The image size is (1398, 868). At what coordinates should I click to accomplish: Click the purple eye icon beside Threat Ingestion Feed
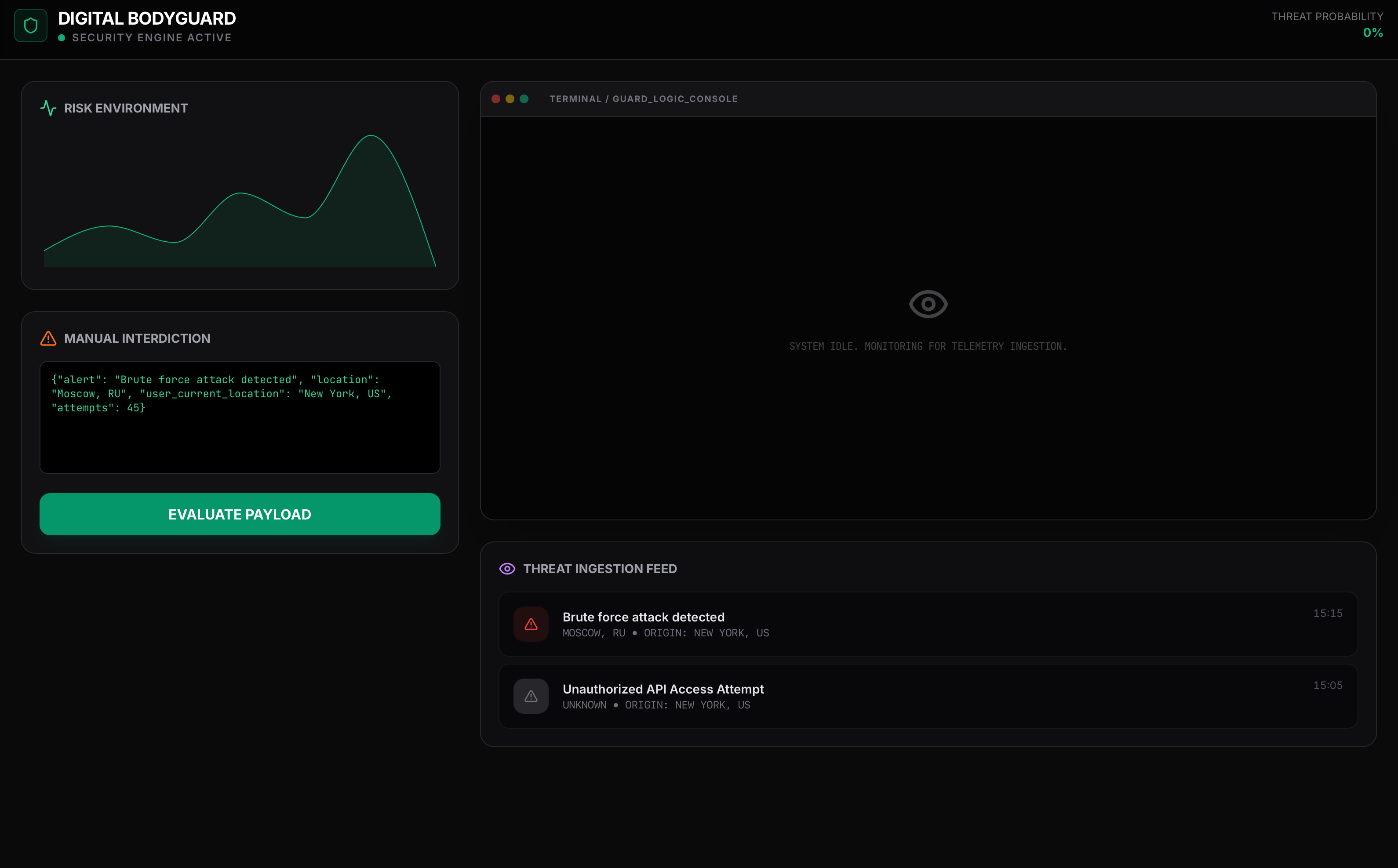pyautogui.click(x=507, y=568)
